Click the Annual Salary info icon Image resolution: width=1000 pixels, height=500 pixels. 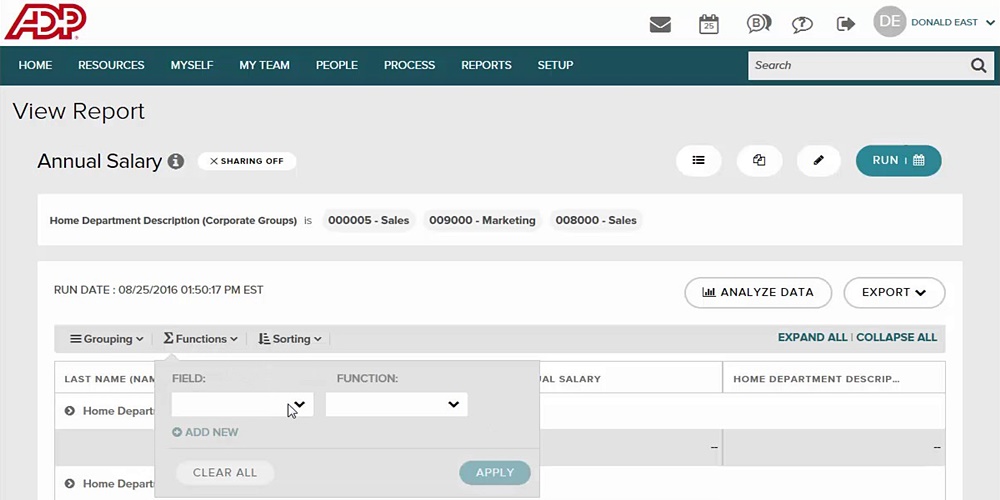coord(176,161)
